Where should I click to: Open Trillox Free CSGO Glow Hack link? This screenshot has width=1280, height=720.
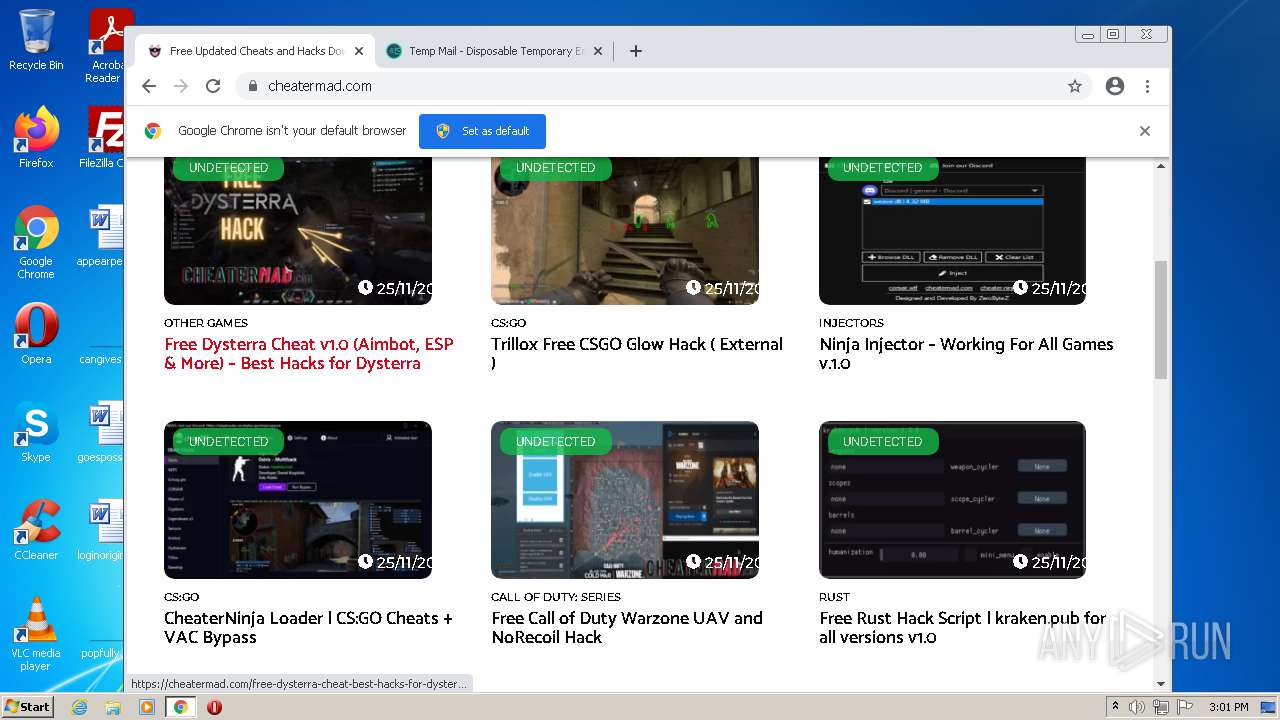pos(637,354)
